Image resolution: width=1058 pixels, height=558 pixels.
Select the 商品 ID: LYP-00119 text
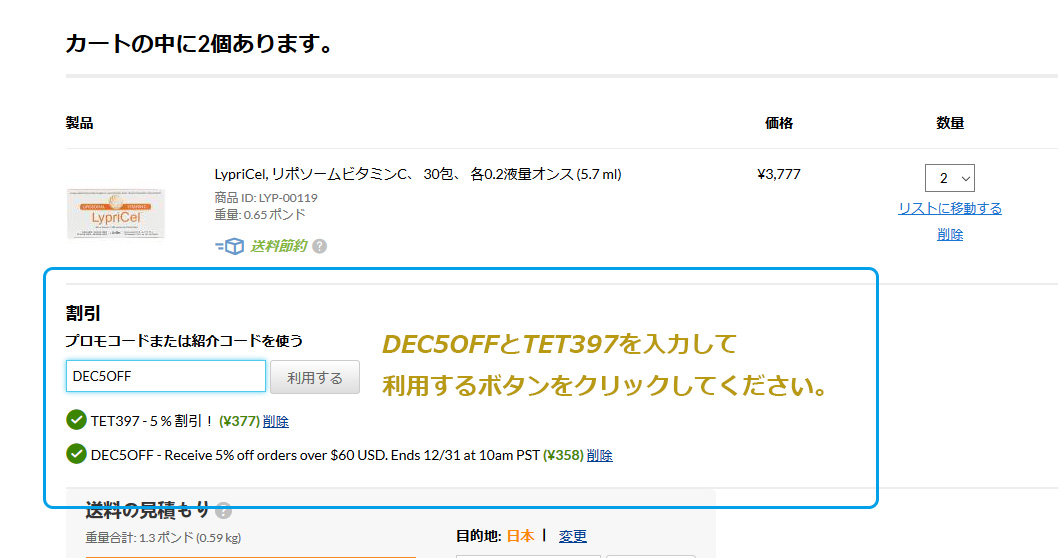266,198
